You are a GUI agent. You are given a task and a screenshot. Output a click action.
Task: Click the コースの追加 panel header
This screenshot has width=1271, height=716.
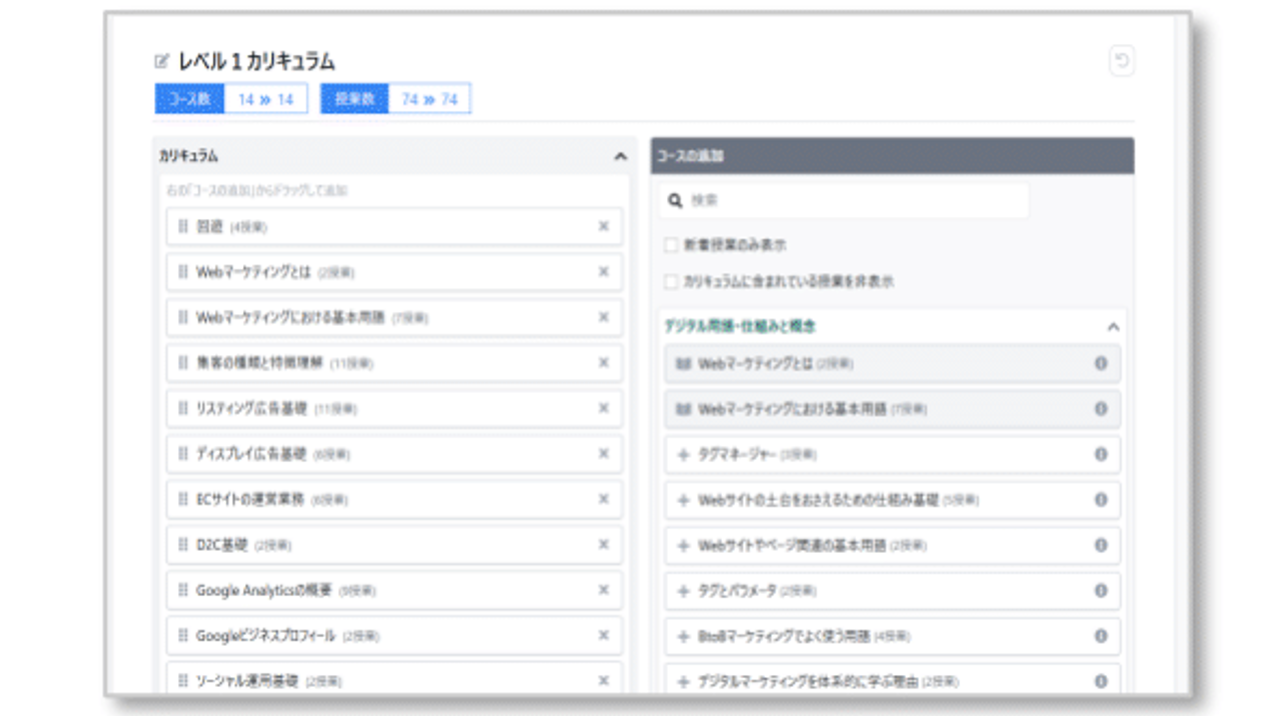(x=892, y=156)
